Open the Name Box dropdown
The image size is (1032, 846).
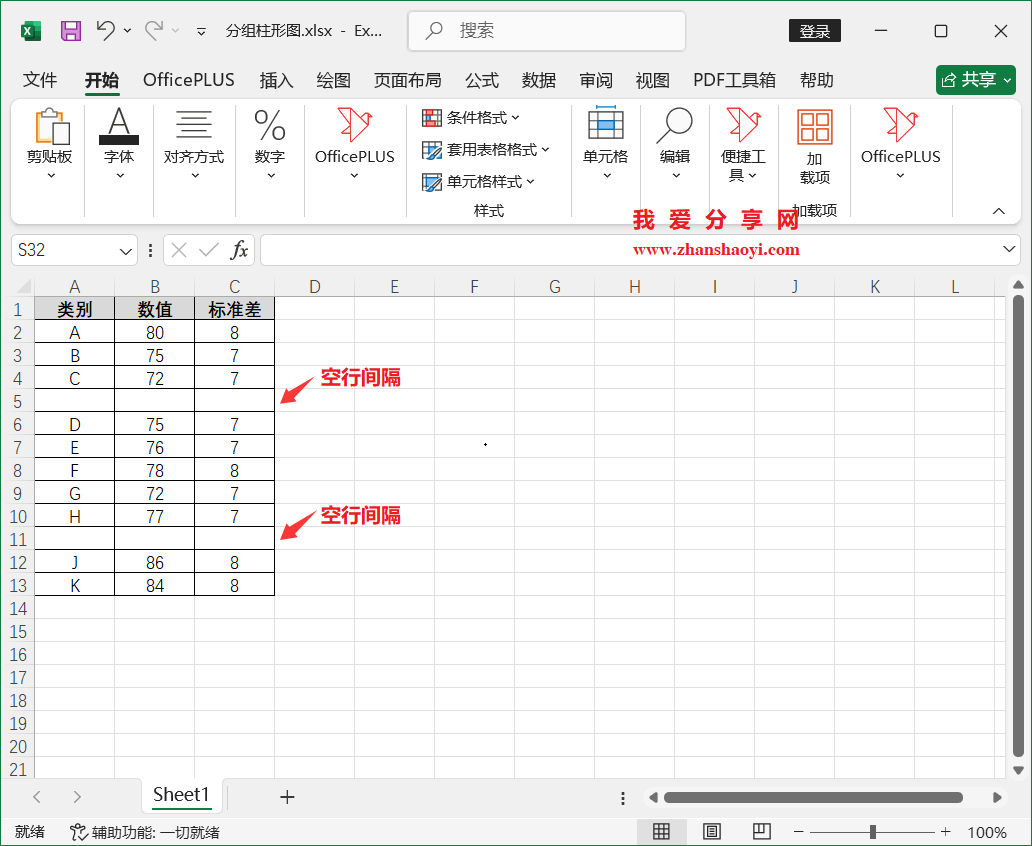(x=125, y=250)
